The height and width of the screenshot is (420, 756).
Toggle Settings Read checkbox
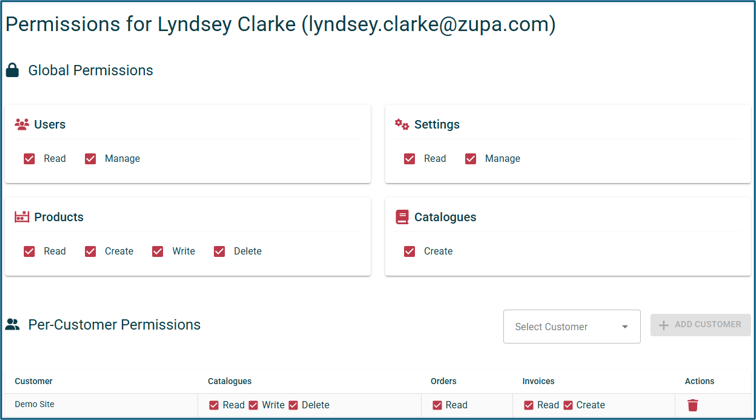click(409, 159)
